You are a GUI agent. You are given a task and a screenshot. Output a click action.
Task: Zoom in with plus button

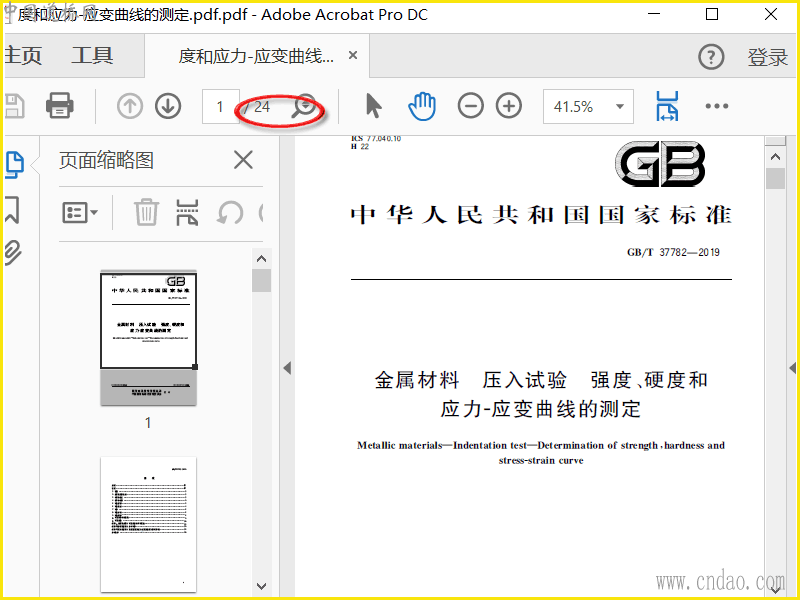(509, 106)
